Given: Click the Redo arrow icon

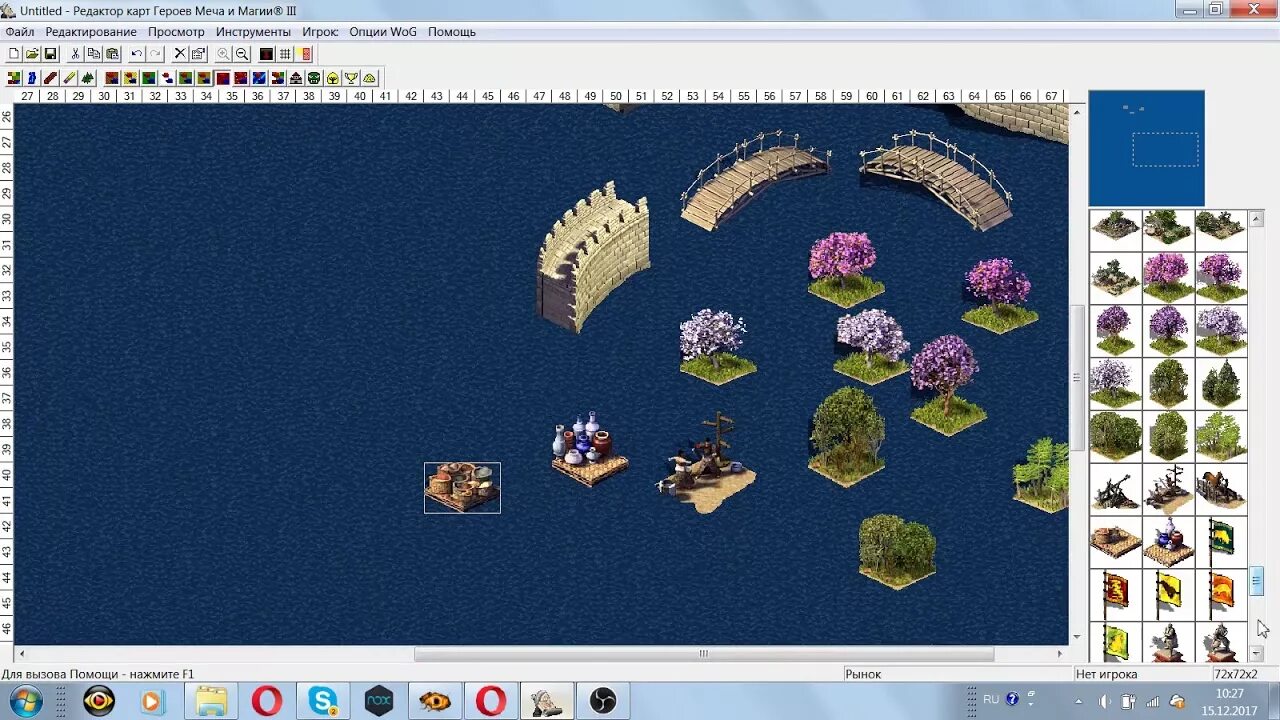Looking at the screenshot, I should [155, 54].
